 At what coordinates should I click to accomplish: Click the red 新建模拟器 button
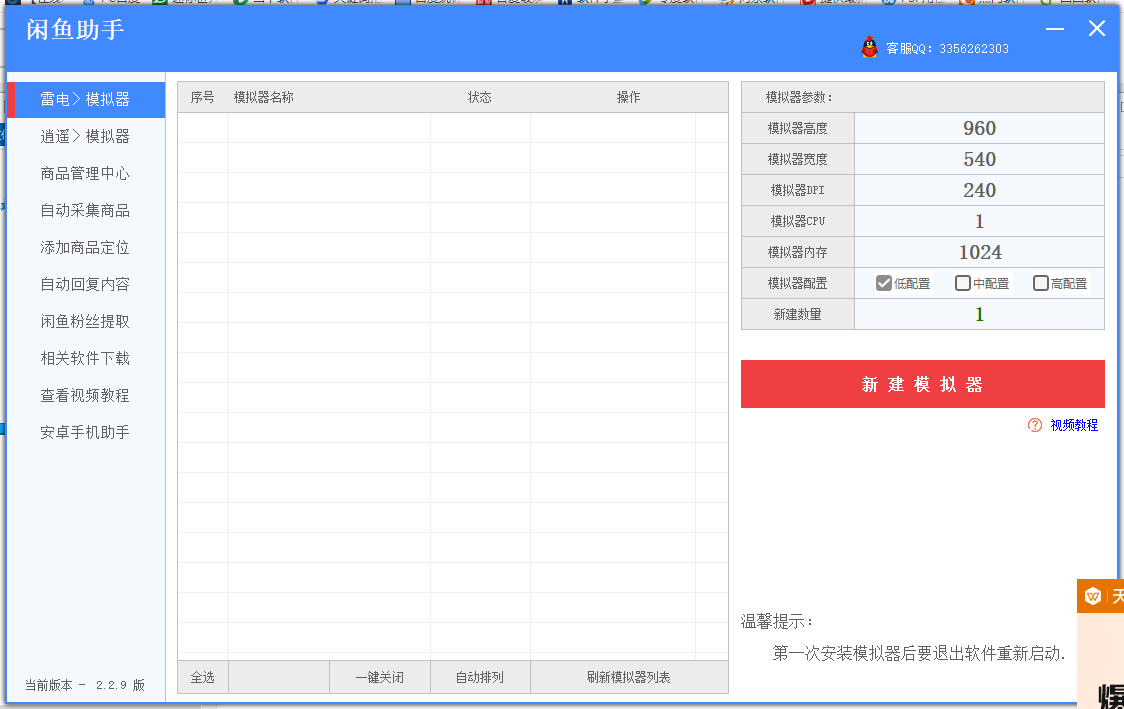[x=922, y=383]
